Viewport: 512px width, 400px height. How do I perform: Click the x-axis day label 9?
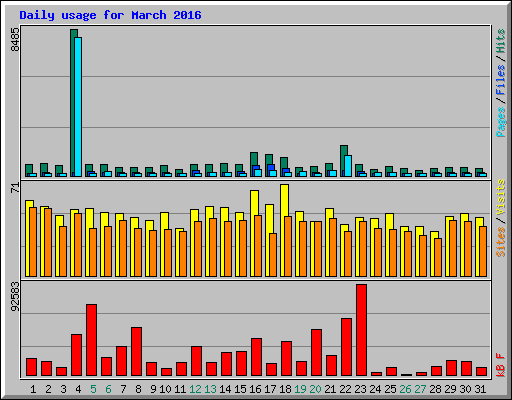[153, 389]
